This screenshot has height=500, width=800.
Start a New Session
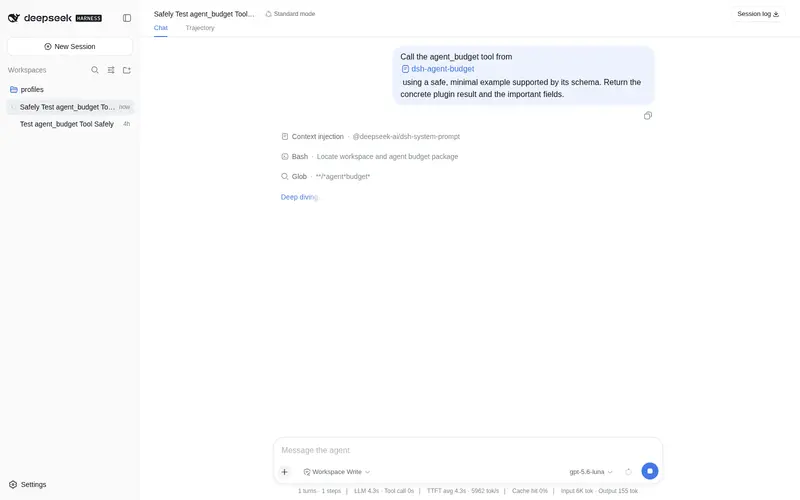click(x=70, y=46)
